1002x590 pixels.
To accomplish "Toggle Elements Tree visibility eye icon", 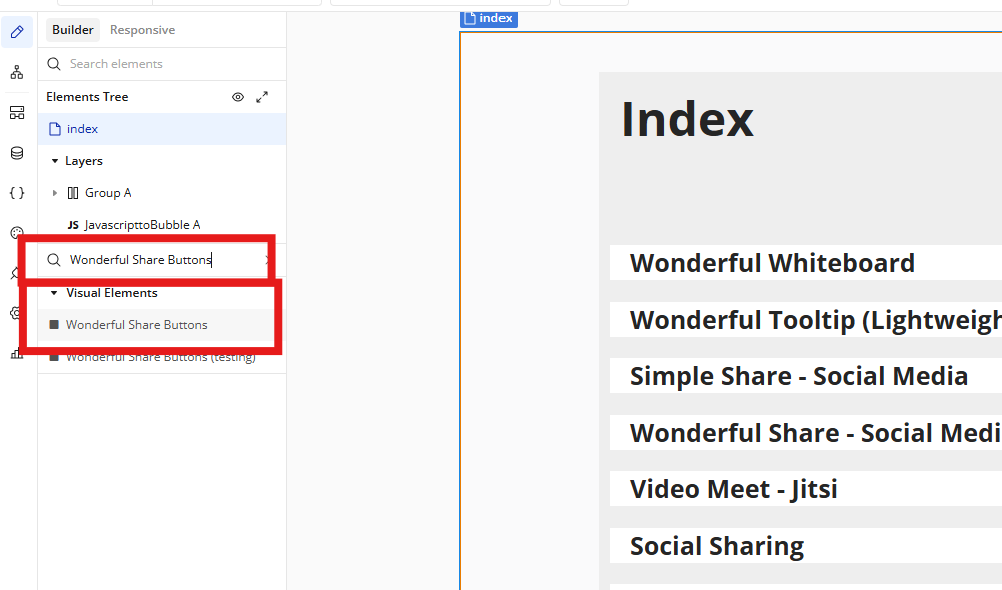I will [x=238, y=97].
